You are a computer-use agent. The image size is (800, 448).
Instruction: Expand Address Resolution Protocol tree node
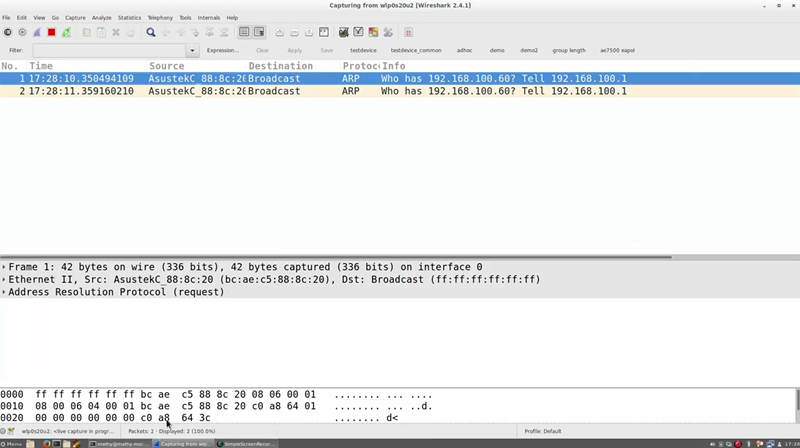(x=4, y=292)
